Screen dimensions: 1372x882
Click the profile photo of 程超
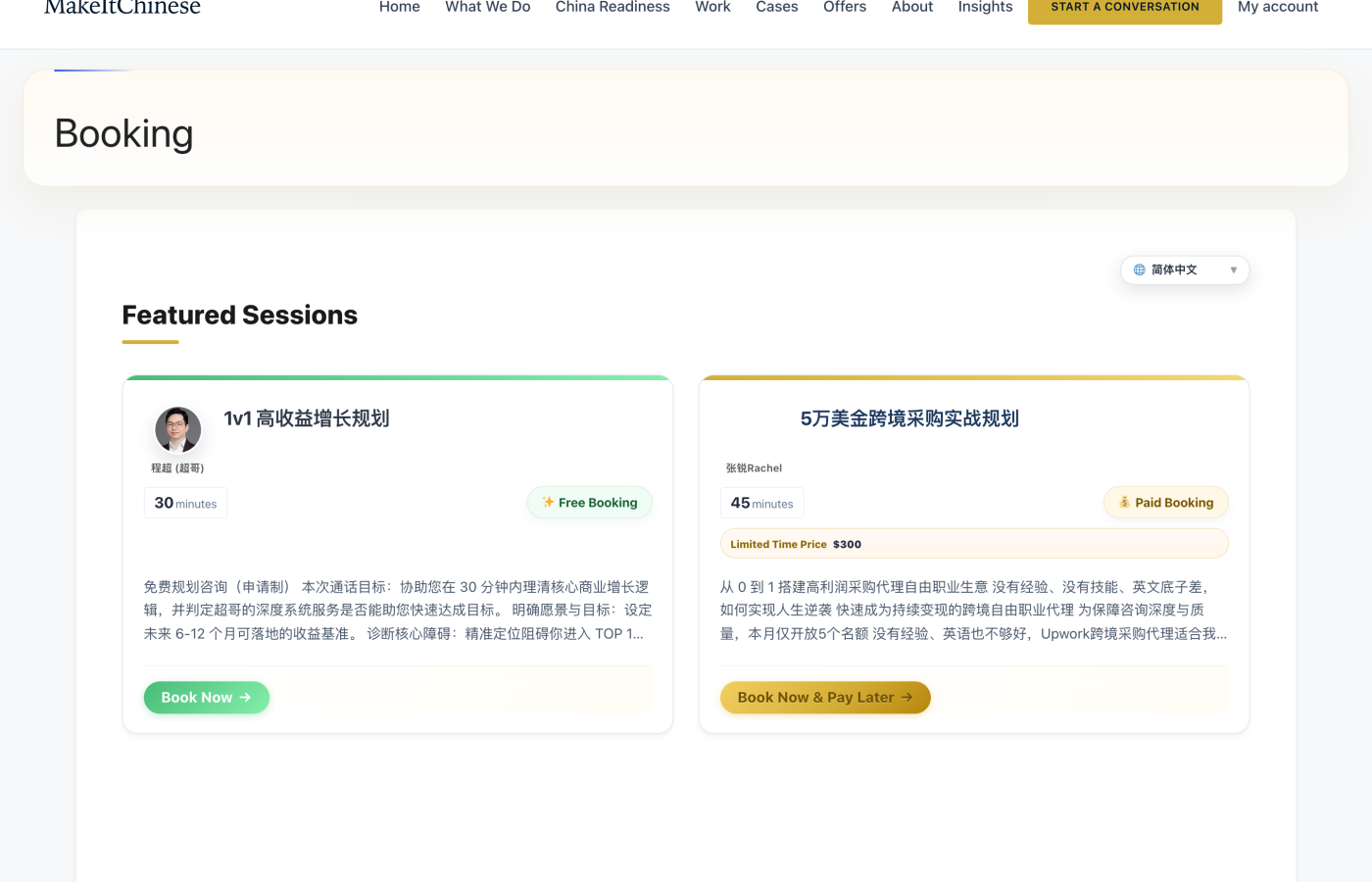pos(178,429)
